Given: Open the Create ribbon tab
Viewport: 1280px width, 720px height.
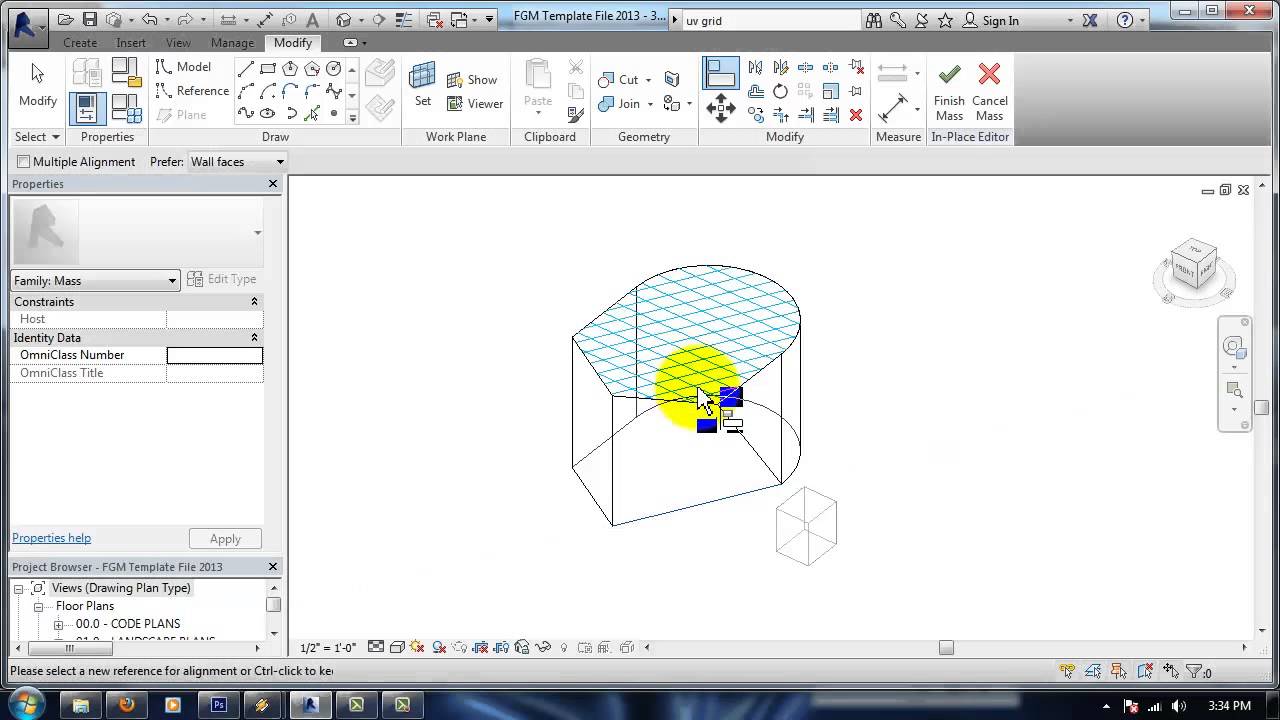Looking at the screenshot, I should point(80,43).
